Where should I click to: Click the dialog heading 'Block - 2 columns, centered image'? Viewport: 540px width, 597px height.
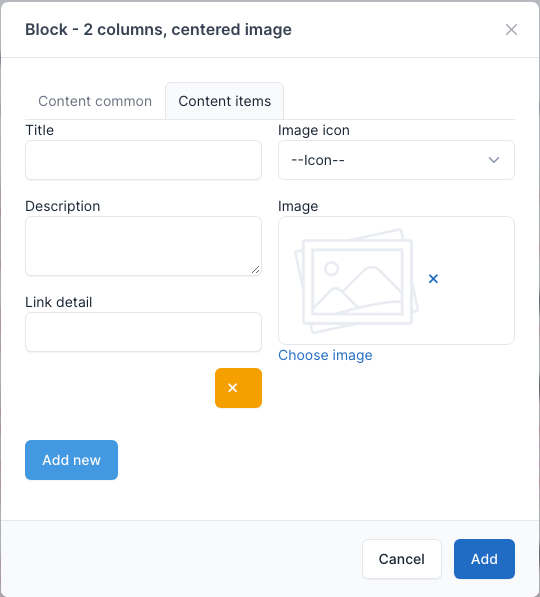click(158, 30)
